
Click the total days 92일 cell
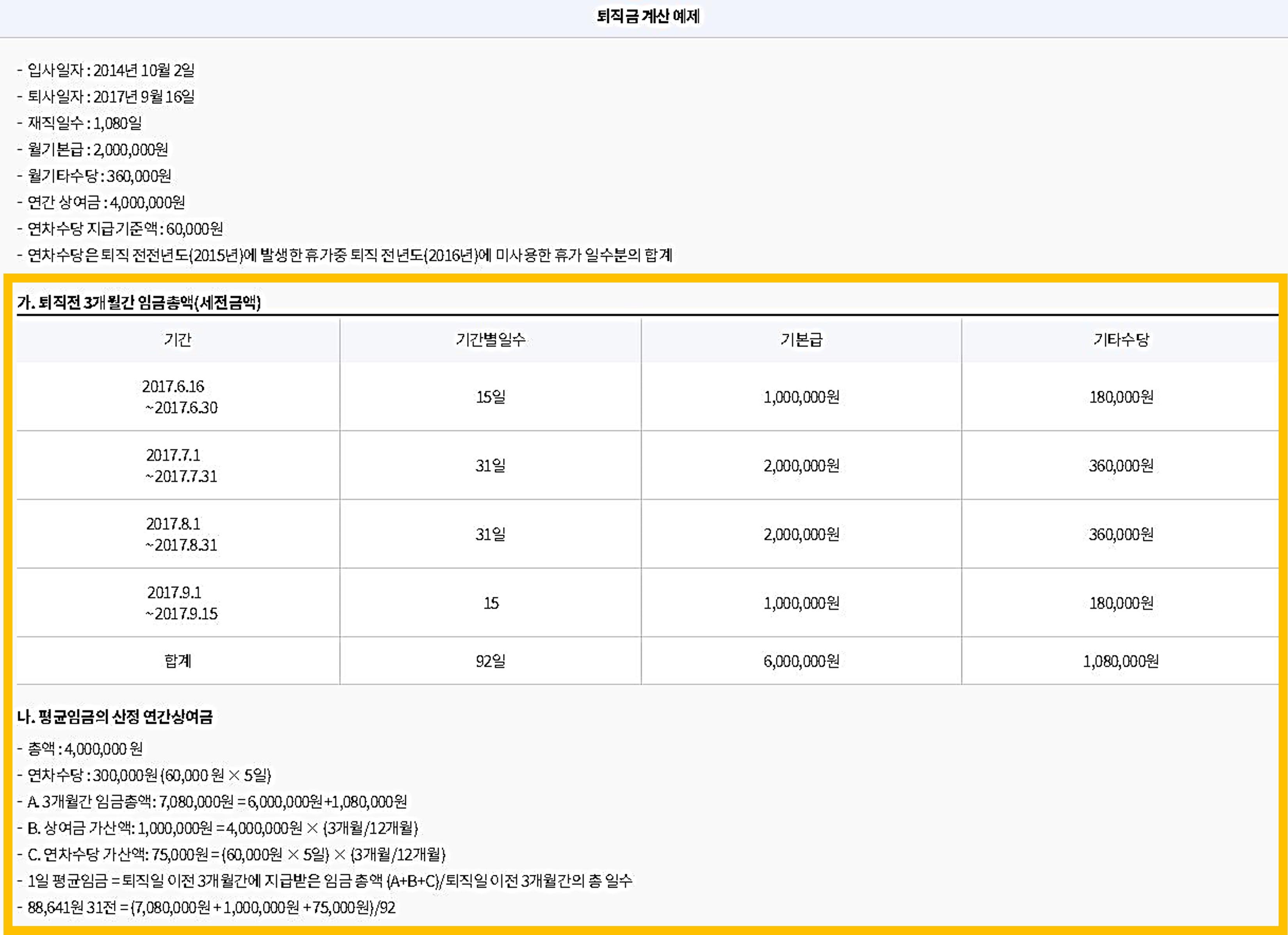pos(491,661)
